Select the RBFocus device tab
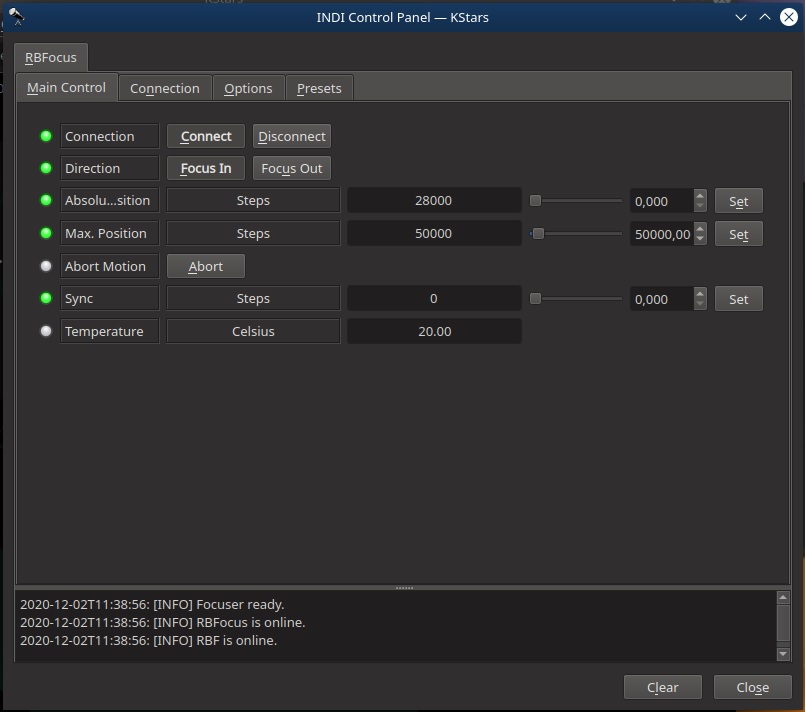The width and height of the screenshot is (806, 712). [x=51, y=58]
